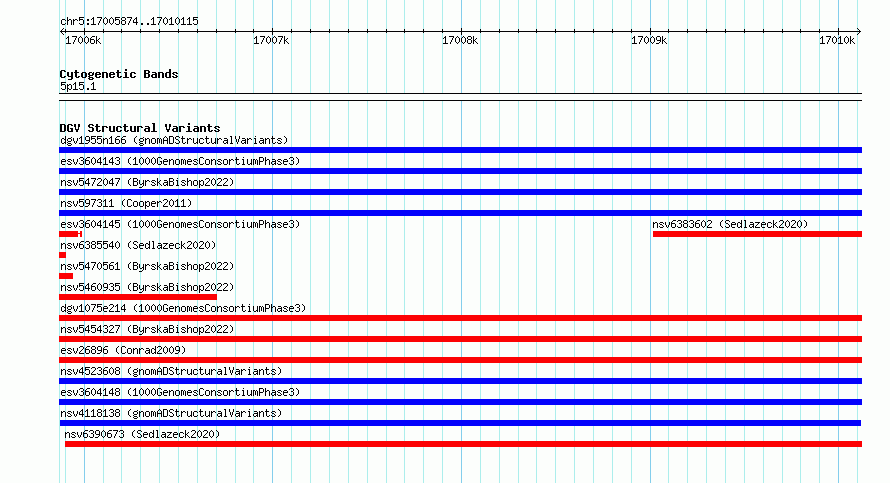This screenshot has width=890, height=483.
Task: Open esv26896 Conrad2009 variant label
Action: click(x=123, y=350)
